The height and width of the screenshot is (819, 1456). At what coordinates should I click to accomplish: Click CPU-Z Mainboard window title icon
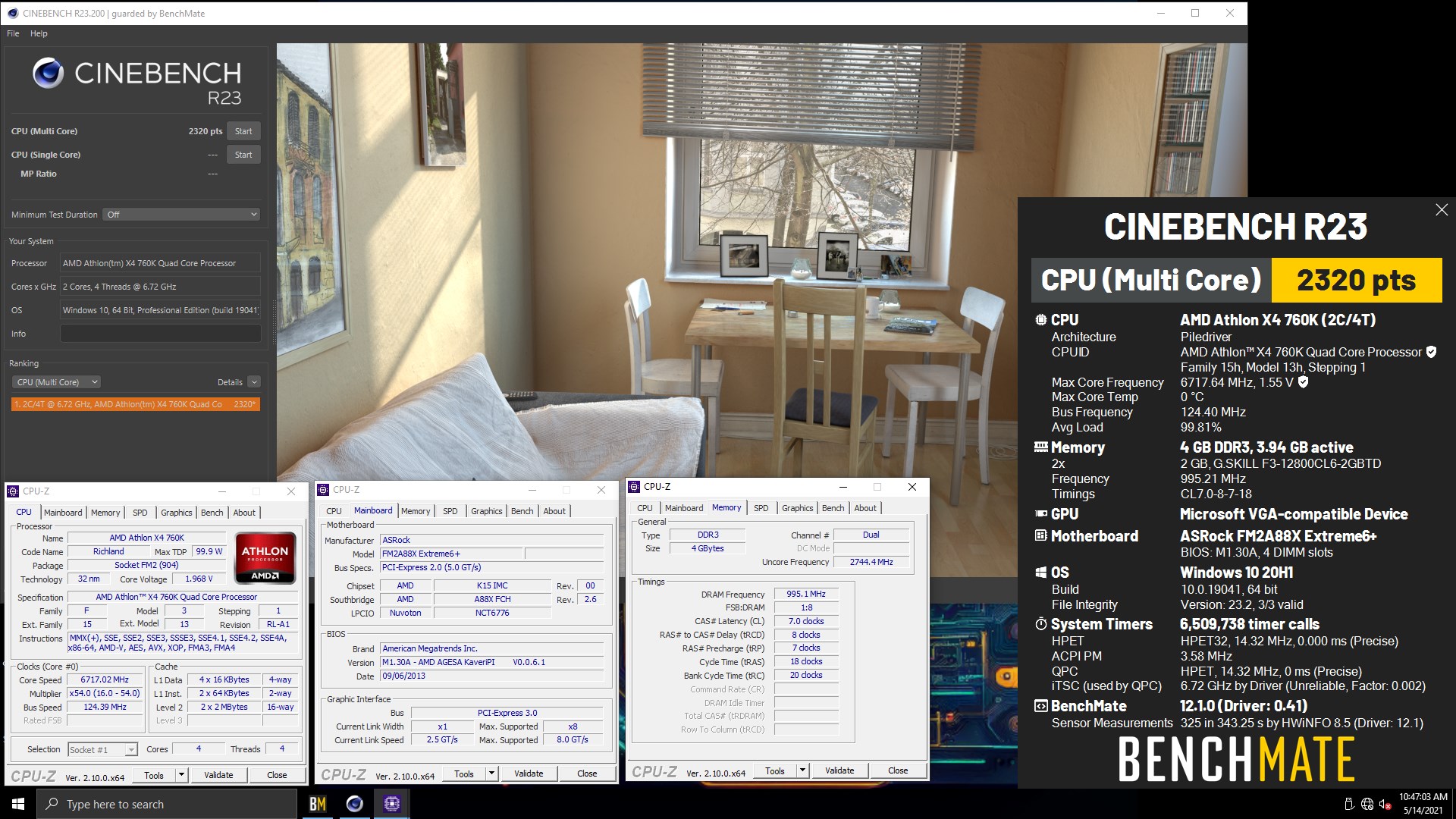click(323, 490)
